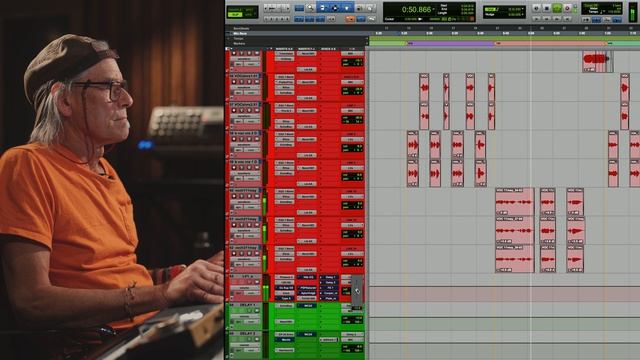Click the Markers ruler label
Viewport: 640px width, 360px height.
(240, 44)
